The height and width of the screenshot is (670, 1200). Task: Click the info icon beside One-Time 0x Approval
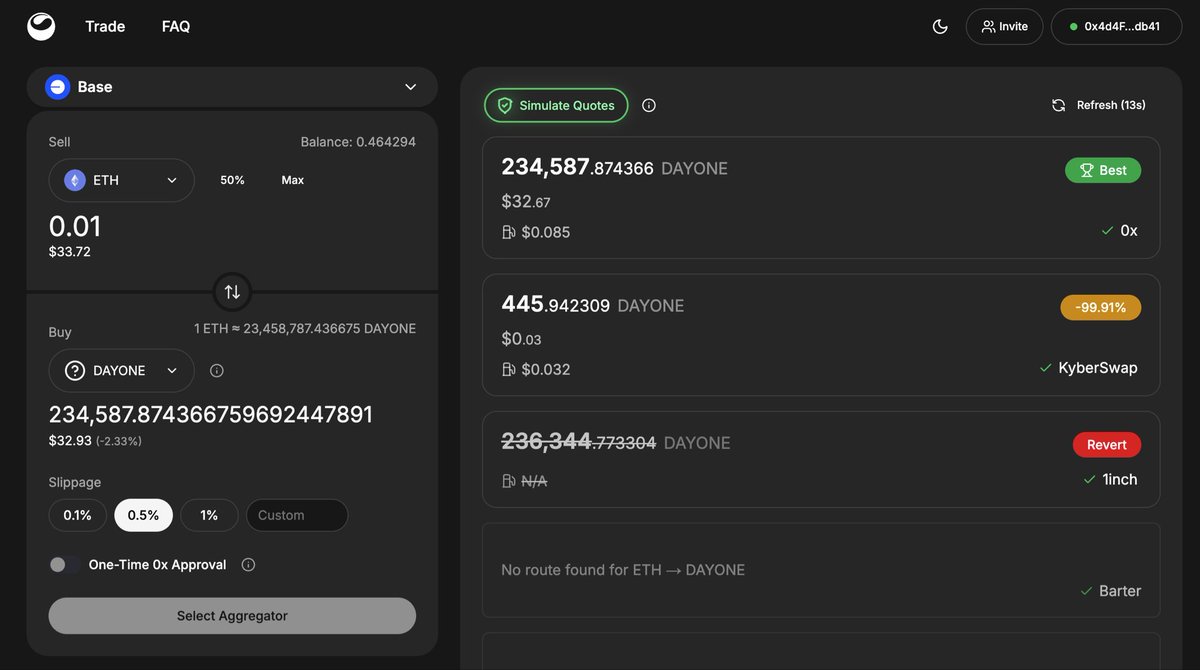click(249, 565)
